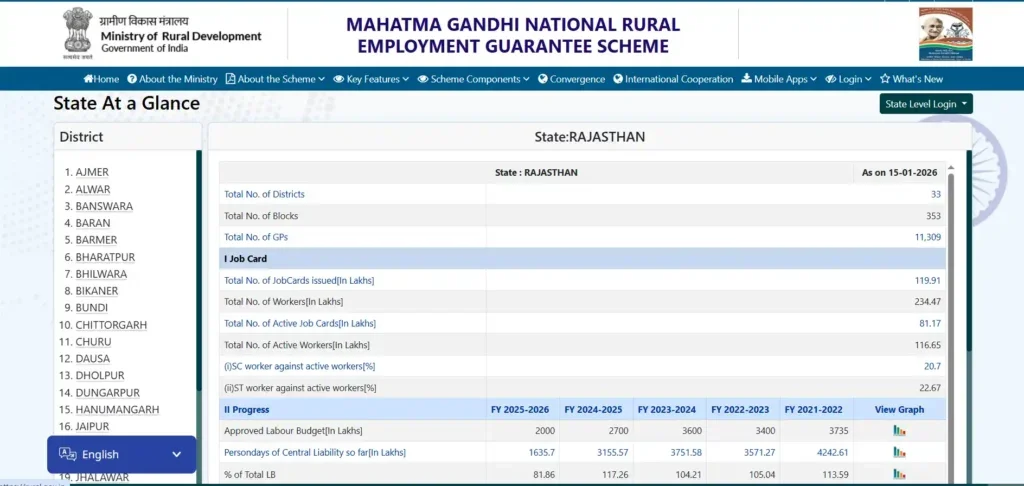Open the What's New menu item
The image size is (1024, 486).
tap(911, 79)
